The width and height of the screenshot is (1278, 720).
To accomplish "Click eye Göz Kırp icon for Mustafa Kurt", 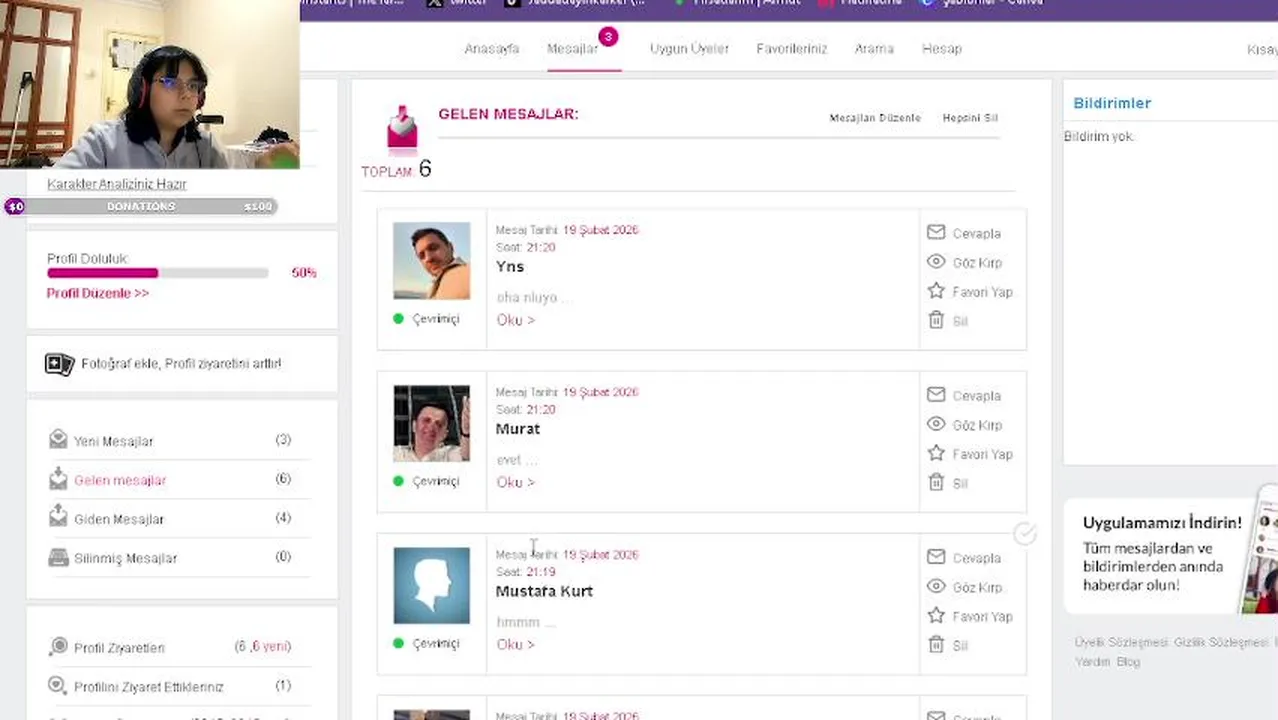I will 936,586.
